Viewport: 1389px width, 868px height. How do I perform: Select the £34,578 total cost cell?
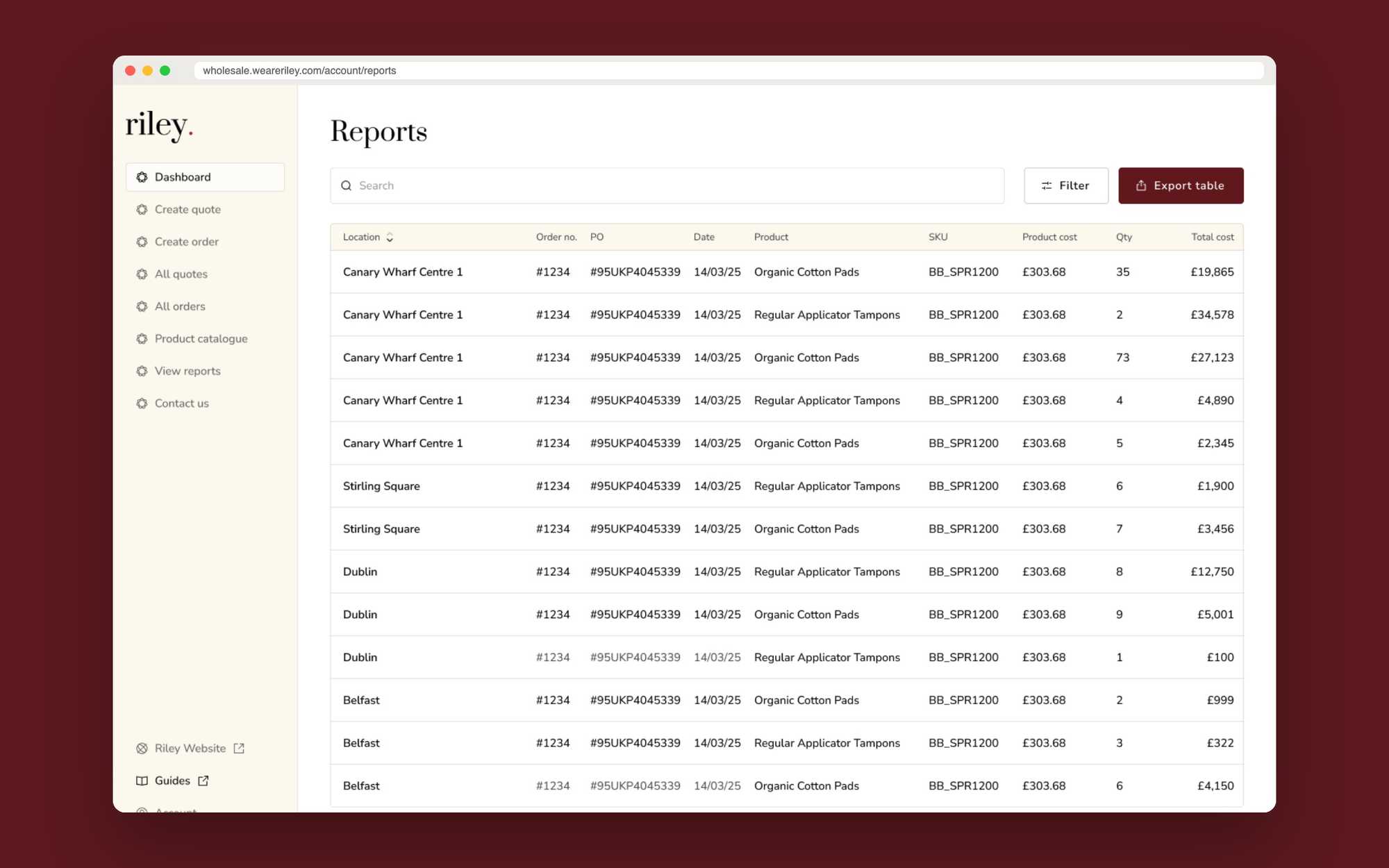coord(1212,315)
